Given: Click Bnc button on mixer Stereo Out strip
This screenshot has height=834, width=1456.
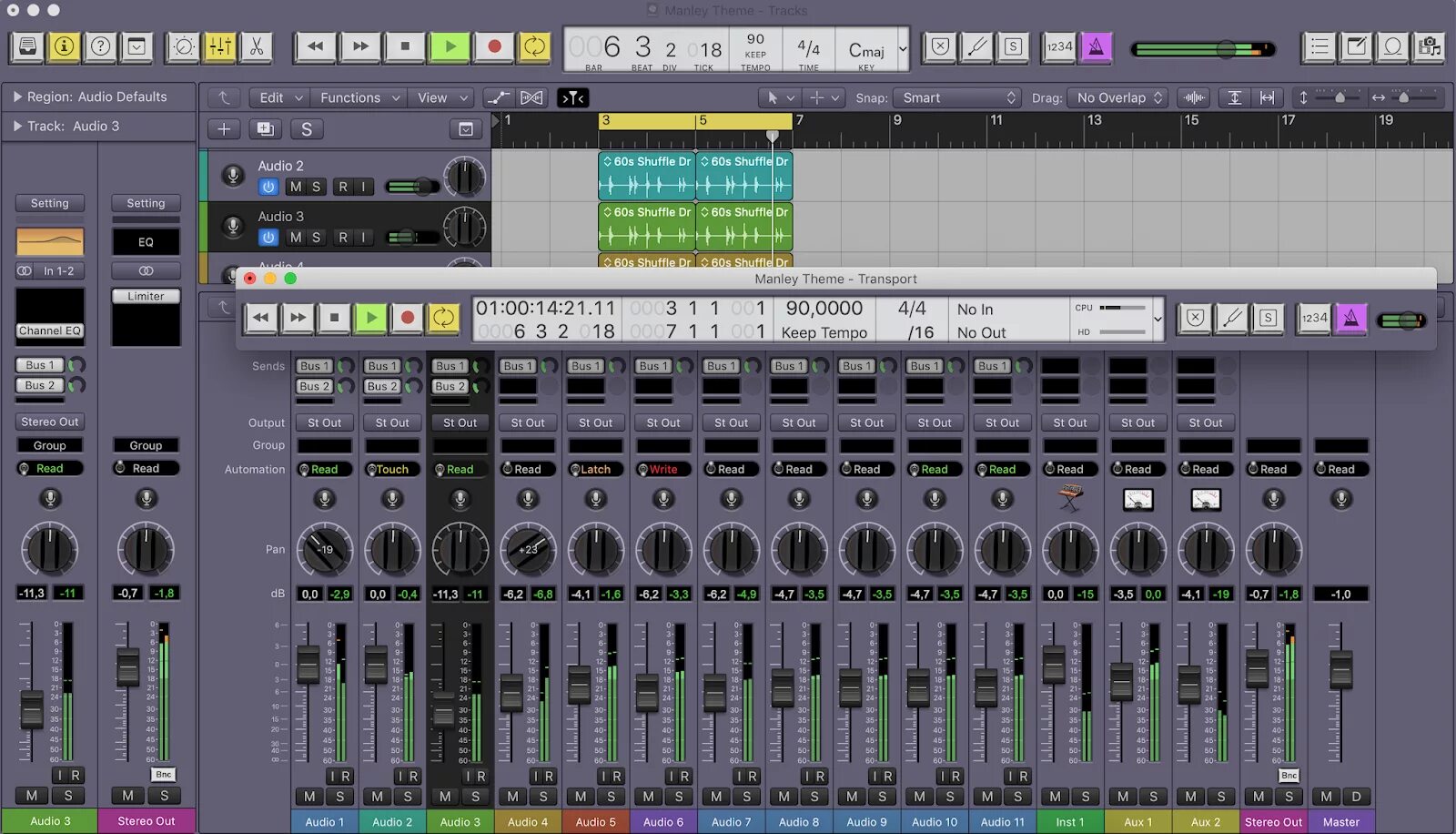Looking at the screenshot, I should coord(1289,775).
